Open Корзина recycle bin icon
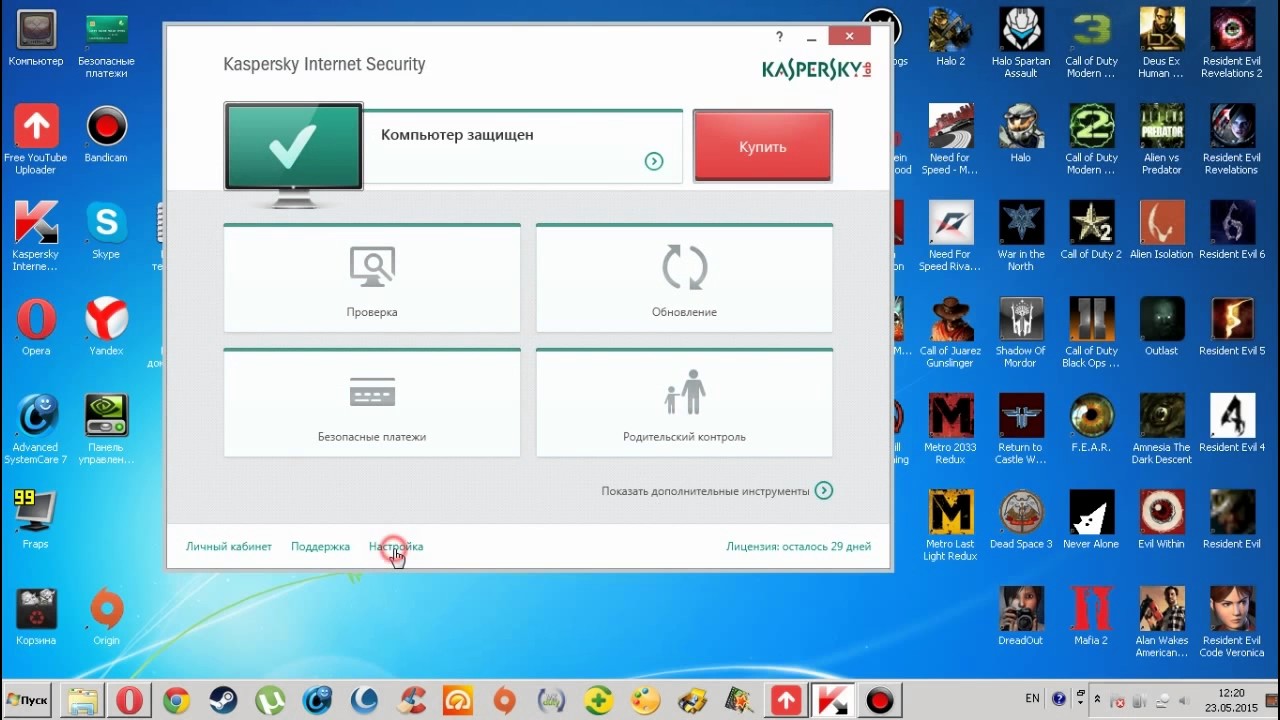The height and width of the screenshot is (720, 1280). [36, 616]
